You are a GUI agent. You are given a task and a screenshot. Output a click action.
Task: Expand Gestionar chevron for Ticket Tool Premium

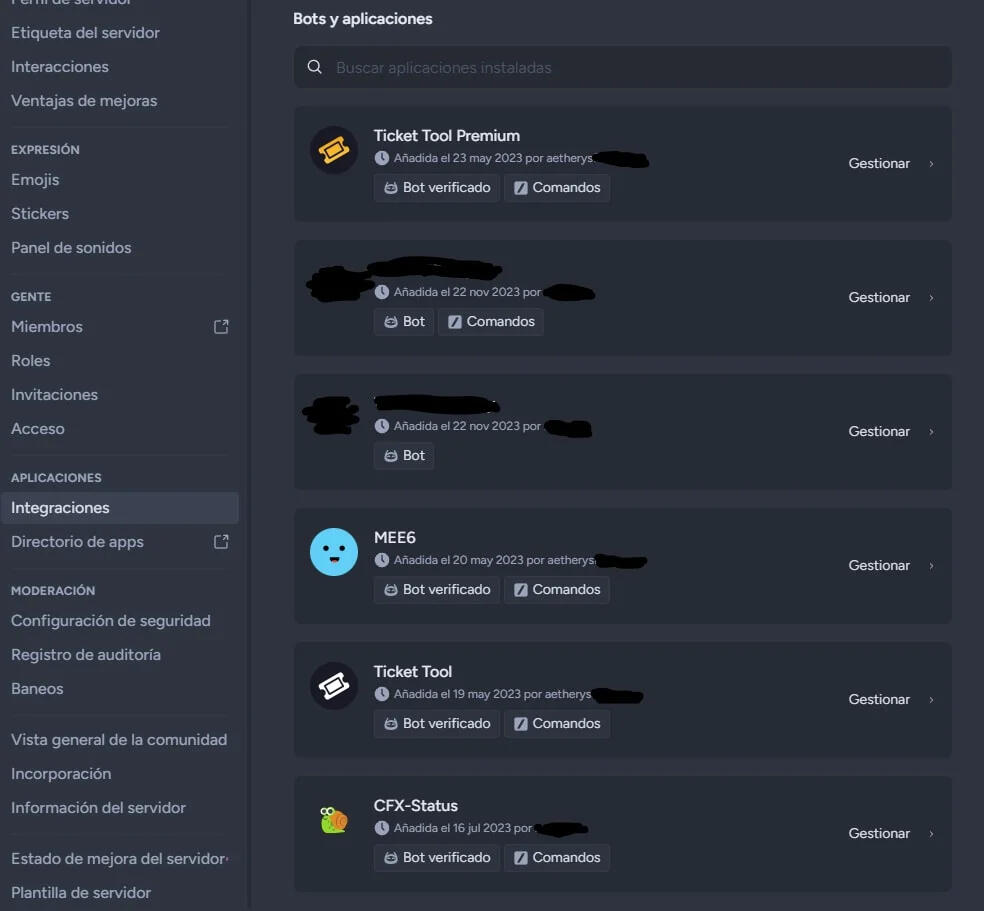[931, 164]
